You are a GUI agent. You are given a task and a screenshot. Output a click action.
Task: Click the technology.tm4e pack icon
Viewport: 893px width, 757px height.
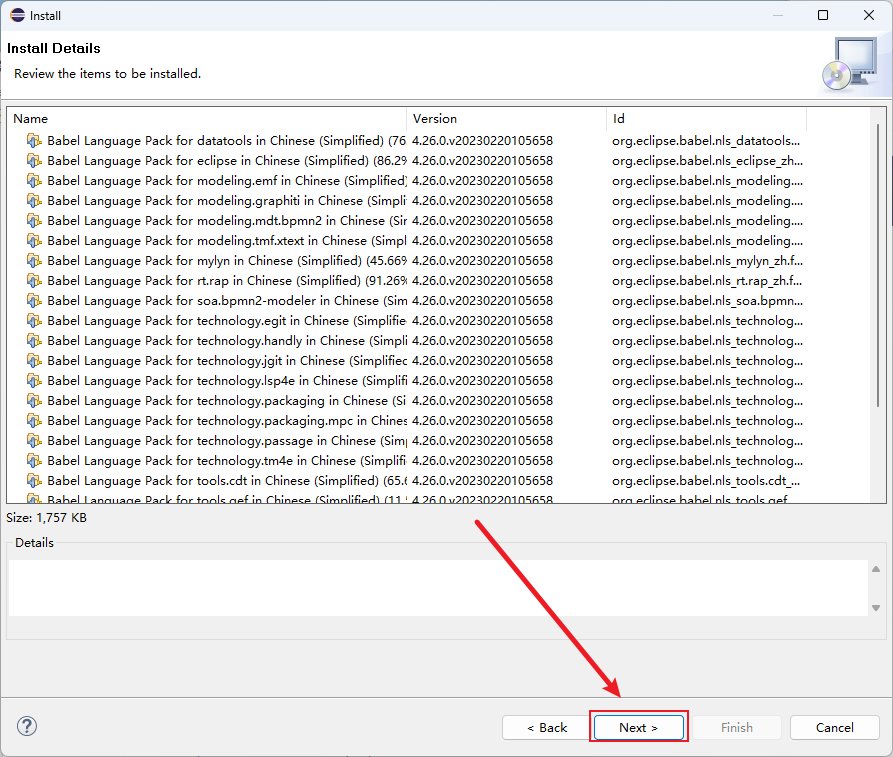[x=34, y=460]
